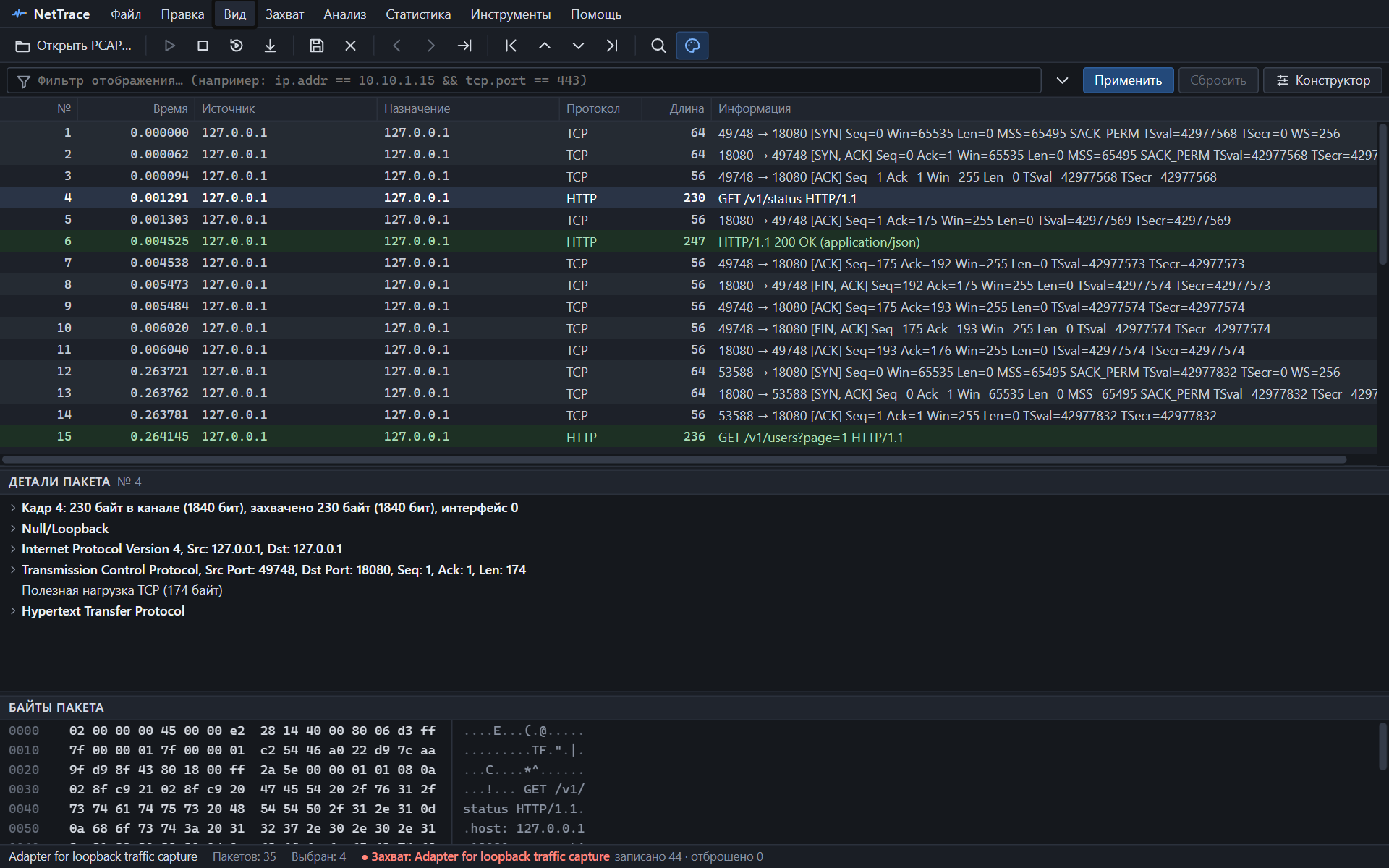1389x868 pixels.
Task: Click the download/export arrow icon
Action: [270, 46]
